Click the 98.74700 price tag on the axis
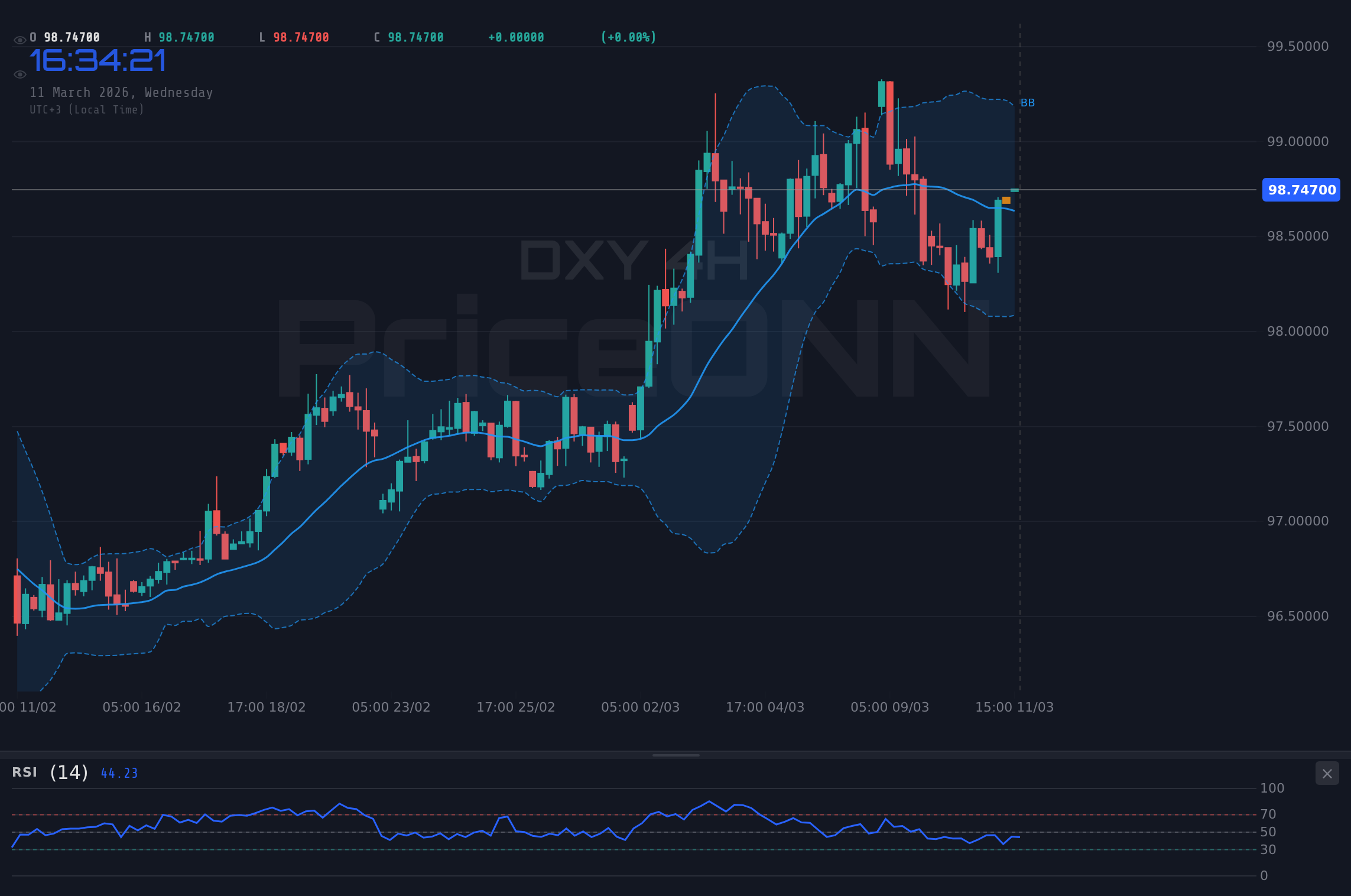The height and width of the screenshot is (896, 1351). point(1301,190)
